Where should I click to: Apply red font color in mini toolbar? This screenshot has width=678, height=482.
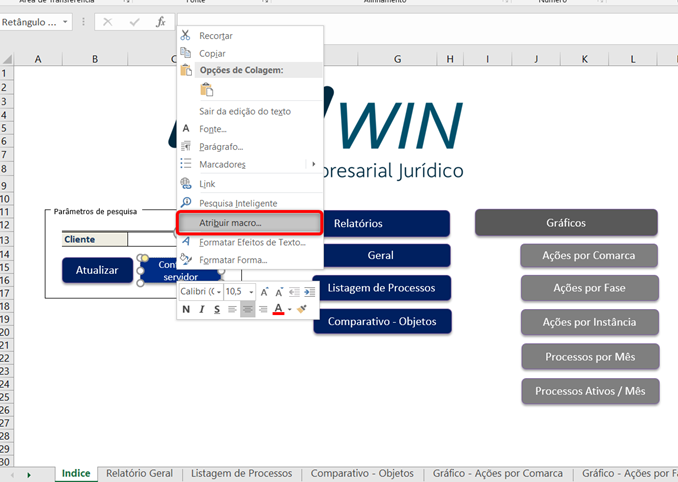click(x=278, y=309)
